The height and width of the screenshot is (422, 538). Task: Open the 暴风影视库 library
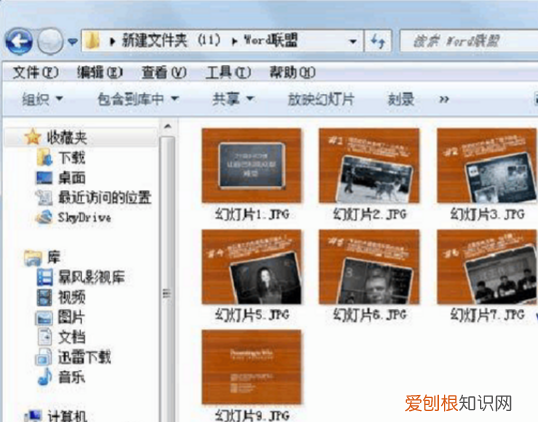(91, 277)
